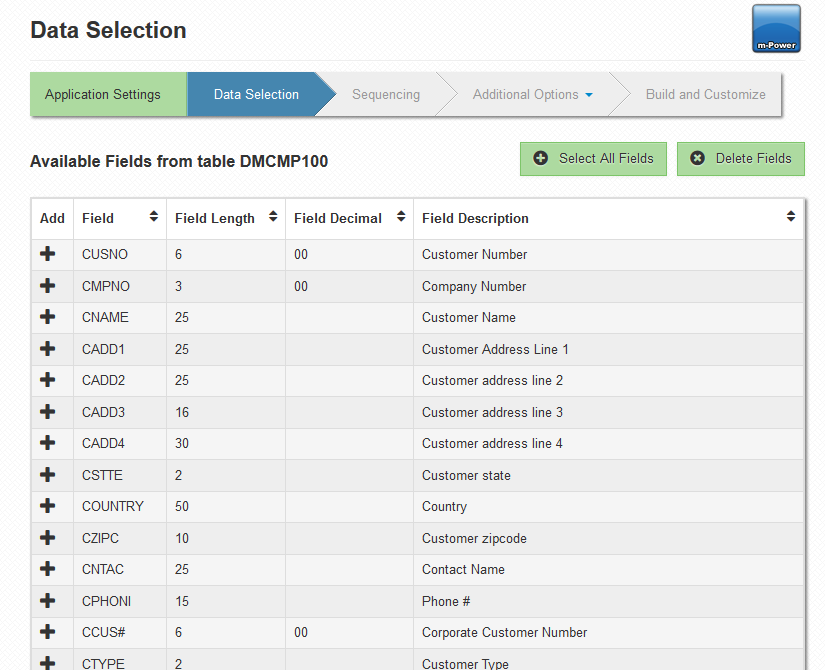Sort by Field Decimal column header
Screen dimensions: 825x670
[x=348, y=218]
